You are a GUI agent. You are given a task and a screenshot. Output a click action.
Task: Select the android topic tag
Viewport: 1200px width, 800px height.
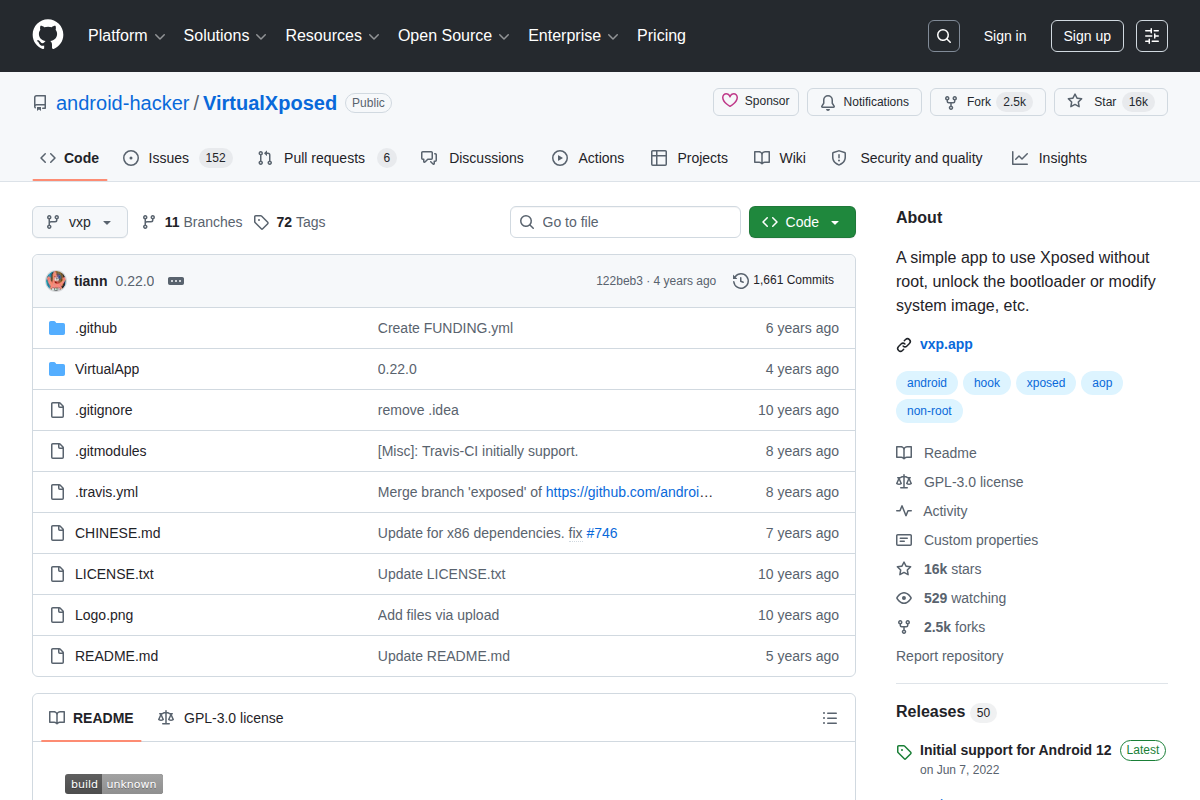point(927,383)
